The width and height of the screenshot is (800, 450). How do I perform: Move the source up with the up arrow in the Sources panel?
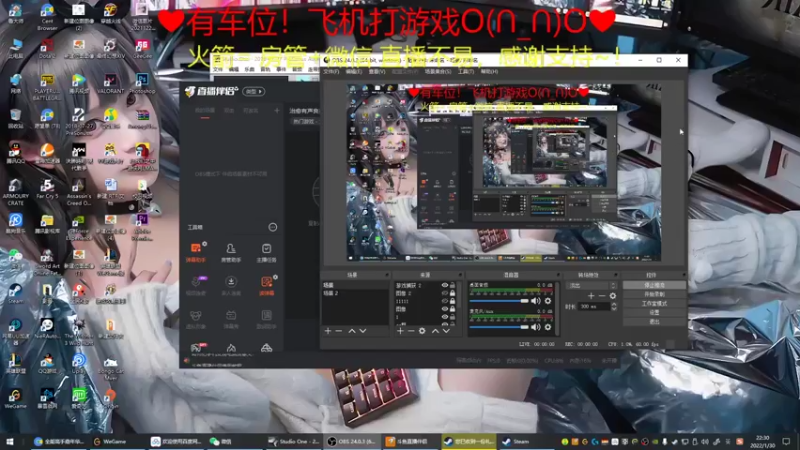click(435, 331)
